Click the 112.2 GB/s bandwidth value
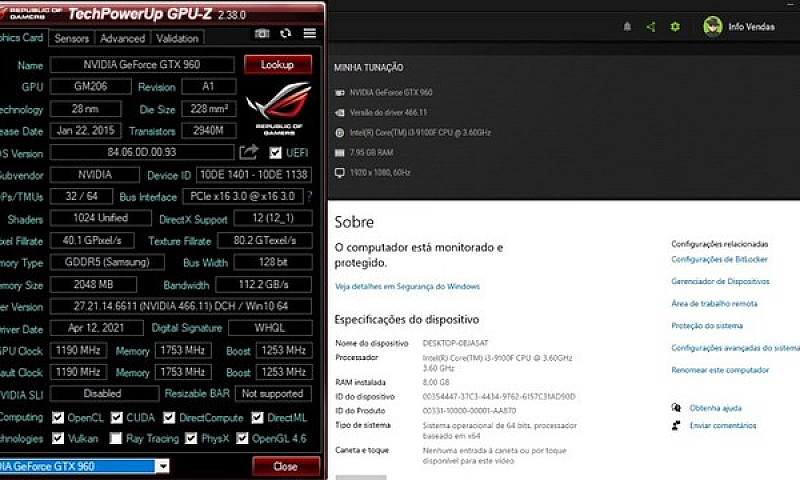This screenshot has height=480, width=800. coord(264,284)
